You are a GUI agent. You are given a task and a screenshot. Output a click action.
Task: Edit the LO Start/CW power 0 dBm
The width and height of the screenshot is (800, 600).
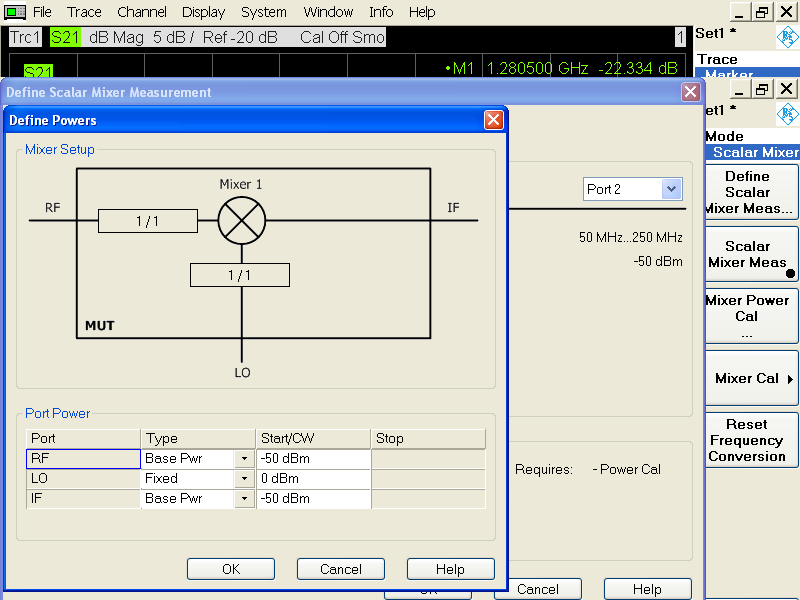click(313, 479)
